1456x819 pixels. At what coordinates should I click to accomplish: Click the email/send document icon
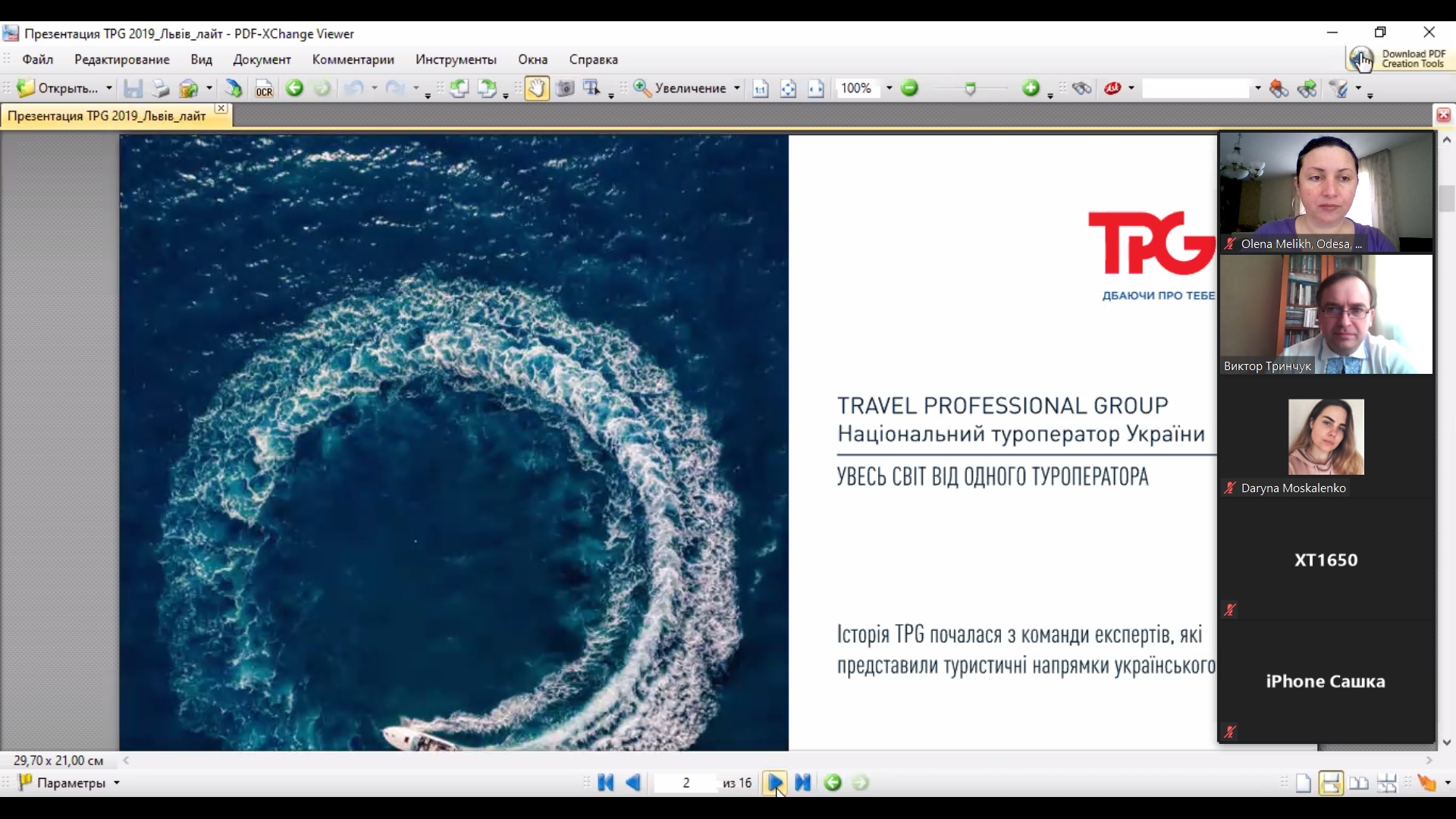point(189,88)
